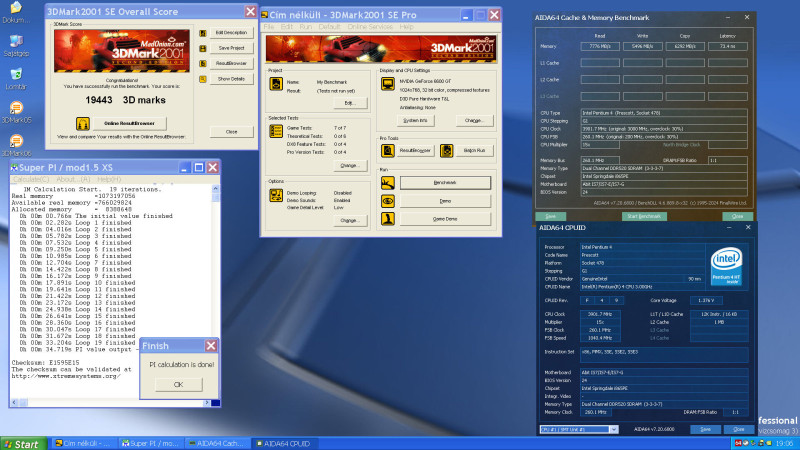The image size is (800, 450).
Task: Click the Memory Read value 7776 MB/s
Action: pos(600,46)
